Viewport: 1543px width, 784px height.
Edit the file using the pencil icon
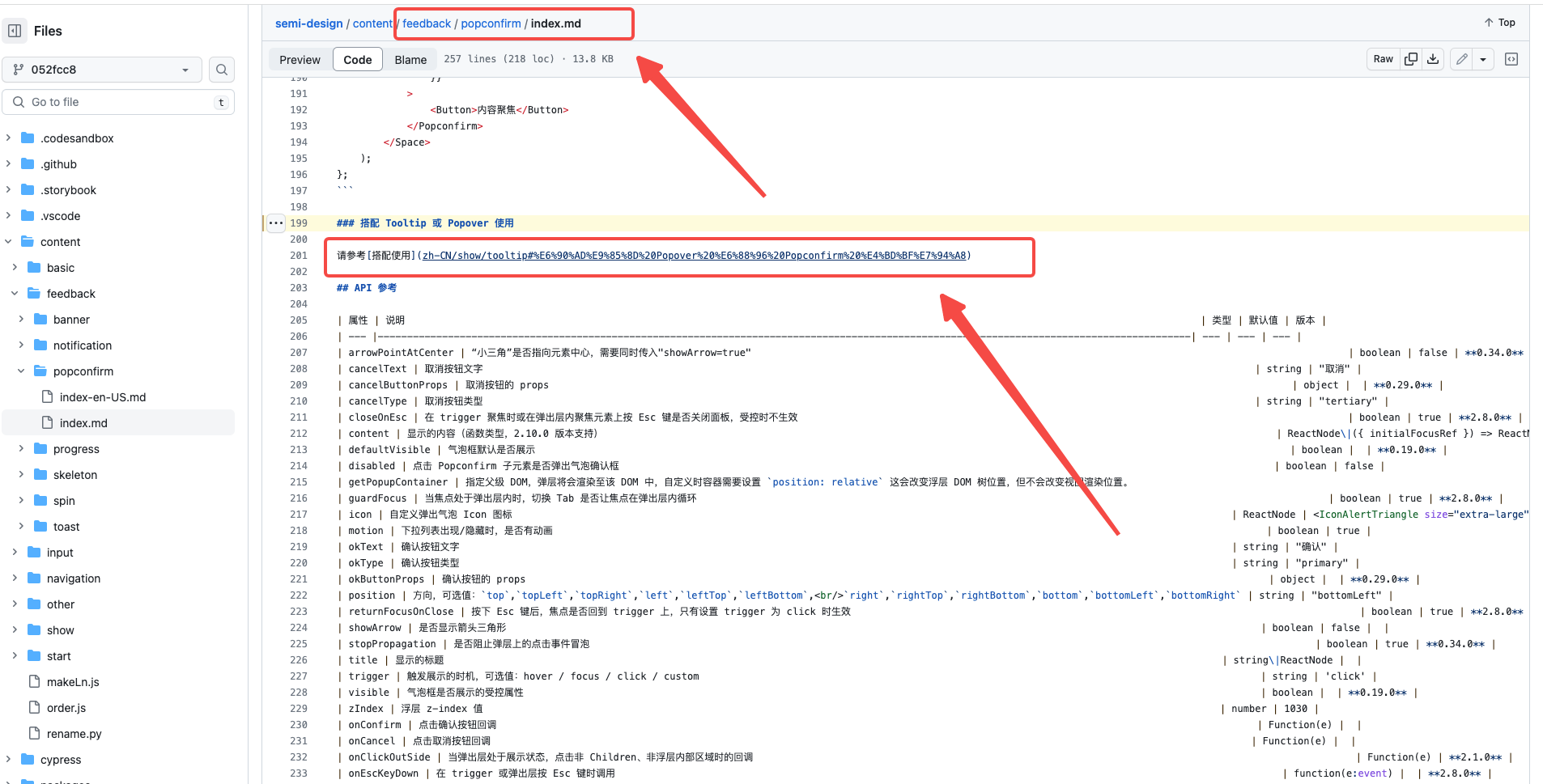click(1461, 59)
